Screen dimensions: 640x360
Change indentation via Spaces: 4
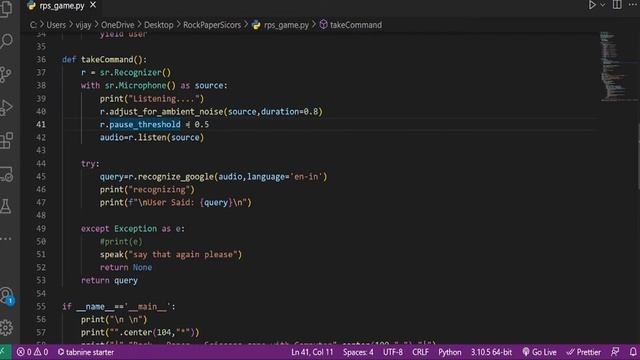358,352
